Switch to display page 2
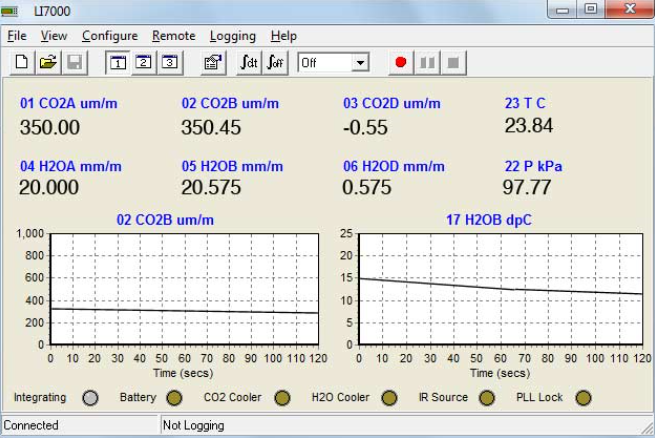Viewport: 655px width, 438px height. [x=144, y=63]
